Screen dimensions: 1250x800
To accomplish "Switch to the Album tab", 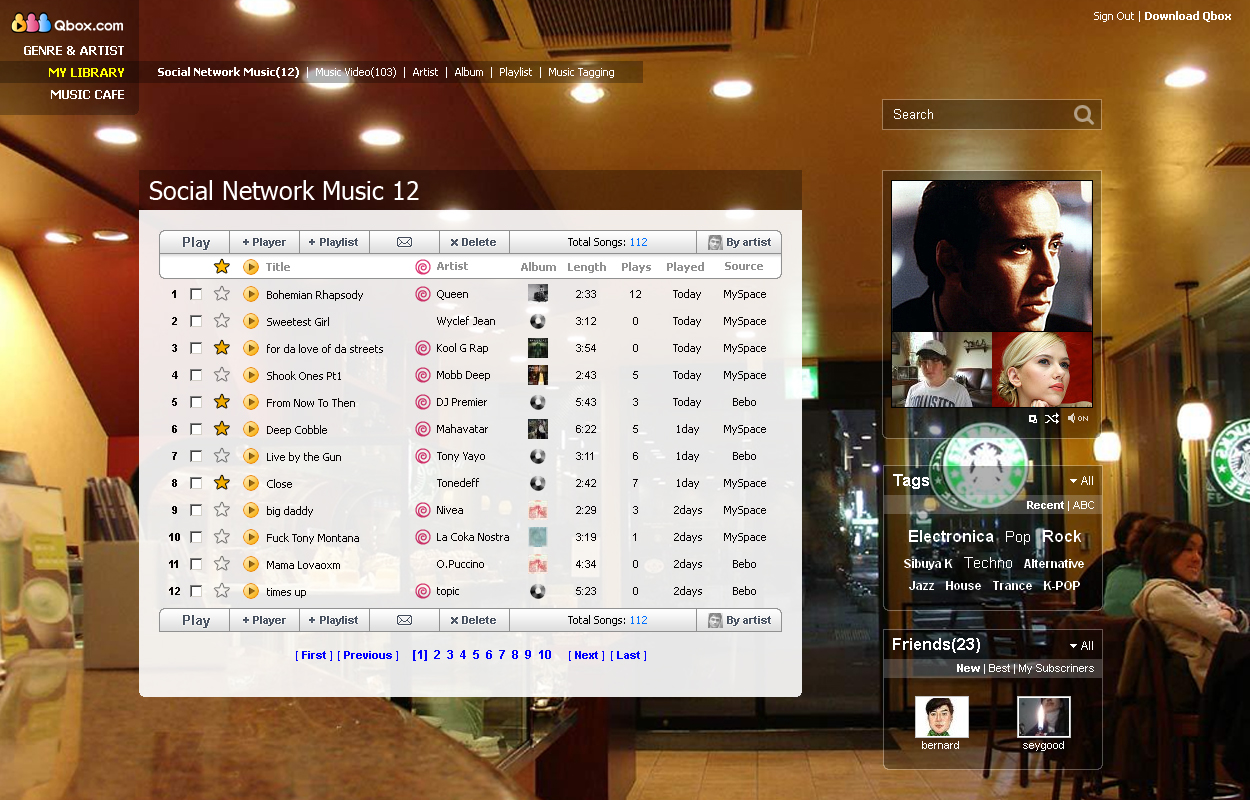I will [x=469, y=72].
